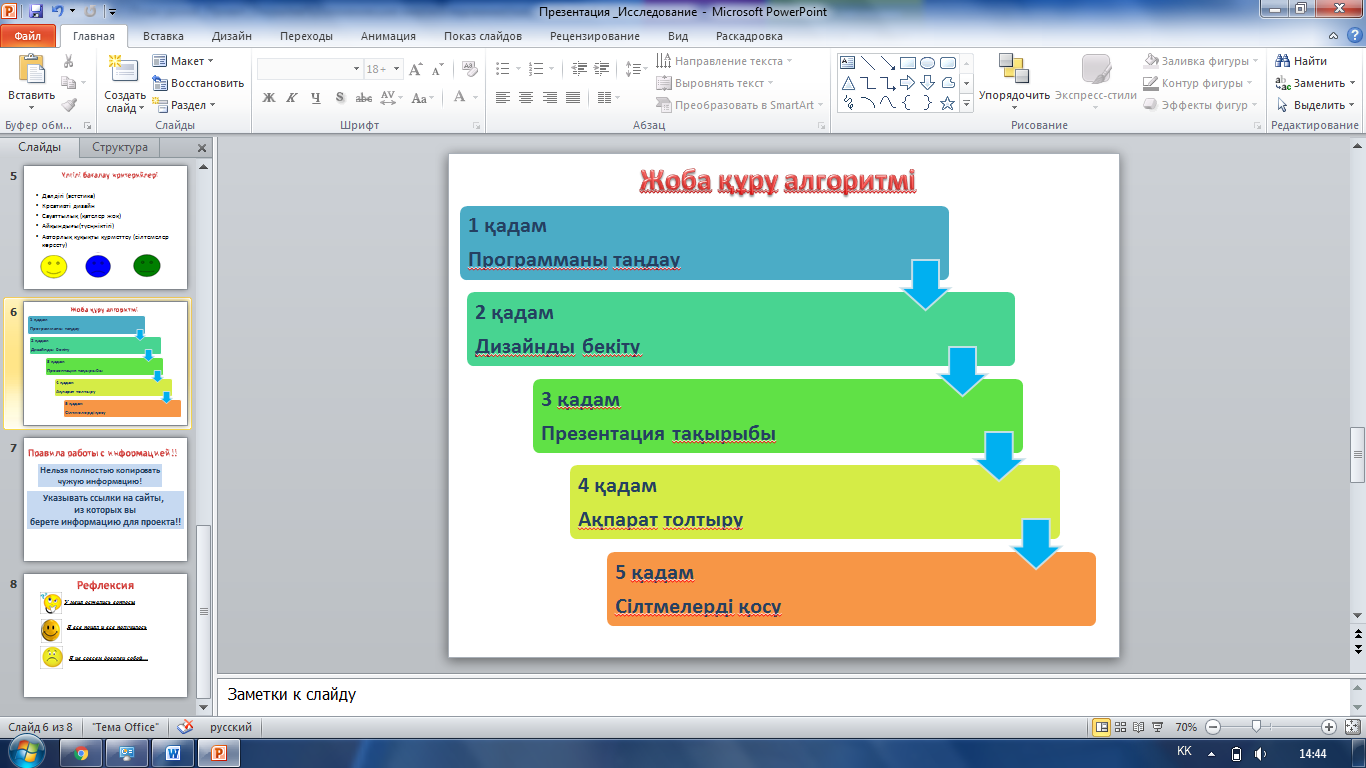Select the Rectangle shape in gallery
Viewport: 1366px width, 768px height.
(x=907, y=62)
